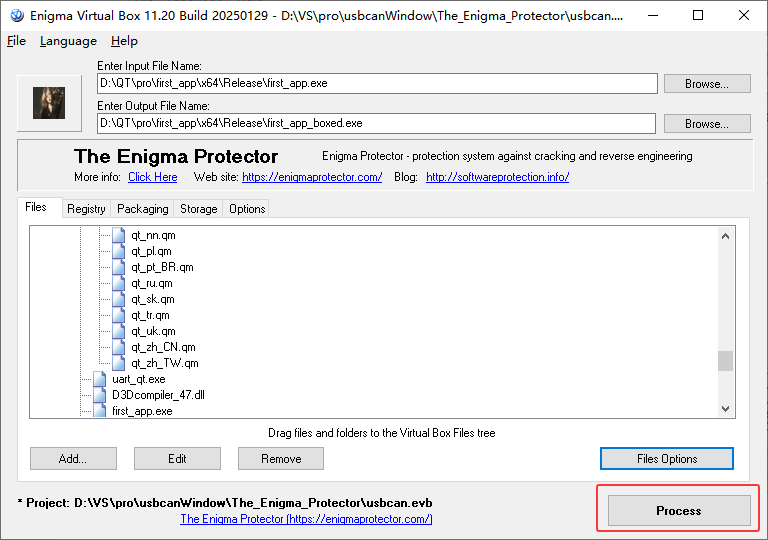Image resolution: width=768 pixels, height=540 pixels.
Task: Click the D3Dcompiler_47.dll file icon
Action: tap(100, 395)
